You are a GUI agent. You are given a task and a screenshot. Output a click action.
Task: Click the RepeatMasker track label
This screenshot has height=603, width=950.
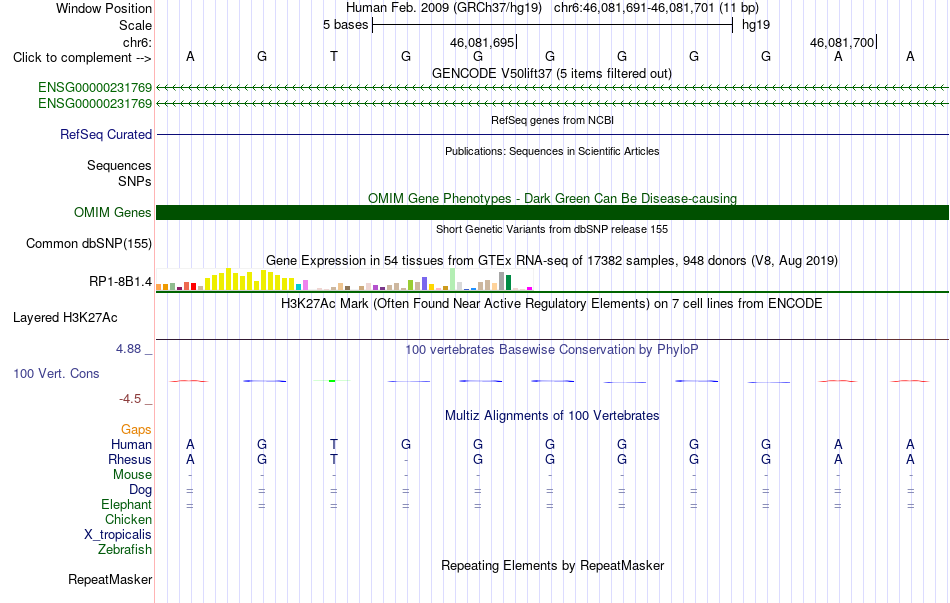110,579
